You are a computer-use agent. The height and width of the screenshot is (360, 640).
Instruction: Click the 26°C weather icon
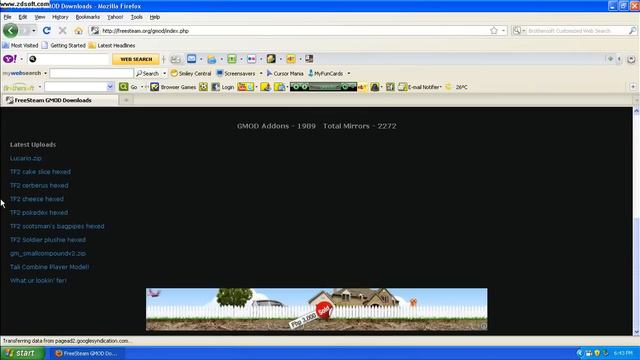click(x=456, y=87)
